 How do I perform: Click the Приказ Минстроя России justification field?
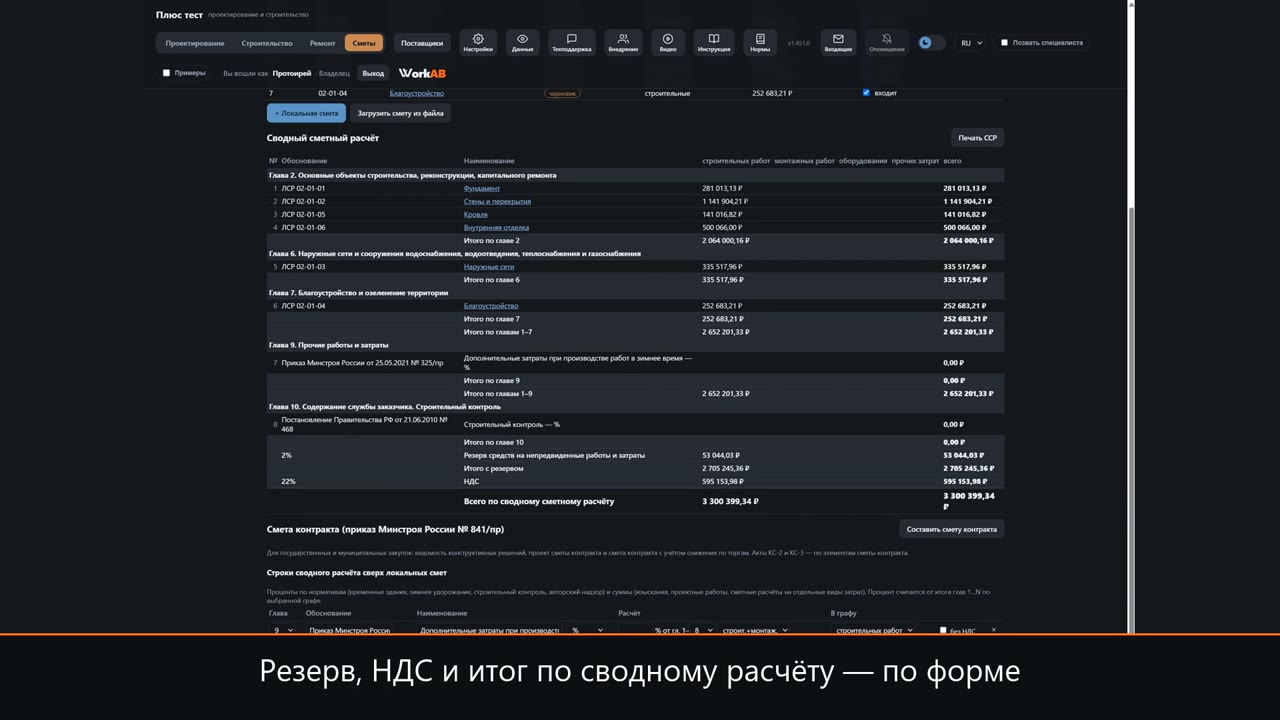[348, 630]
